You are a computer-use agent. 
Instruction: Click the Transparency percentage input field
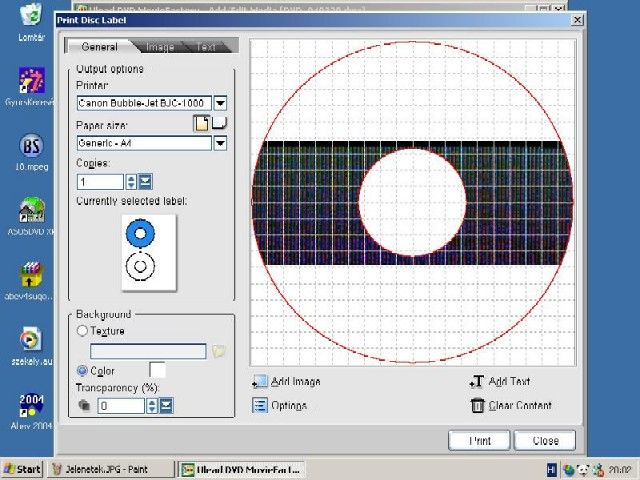(121, 406)
